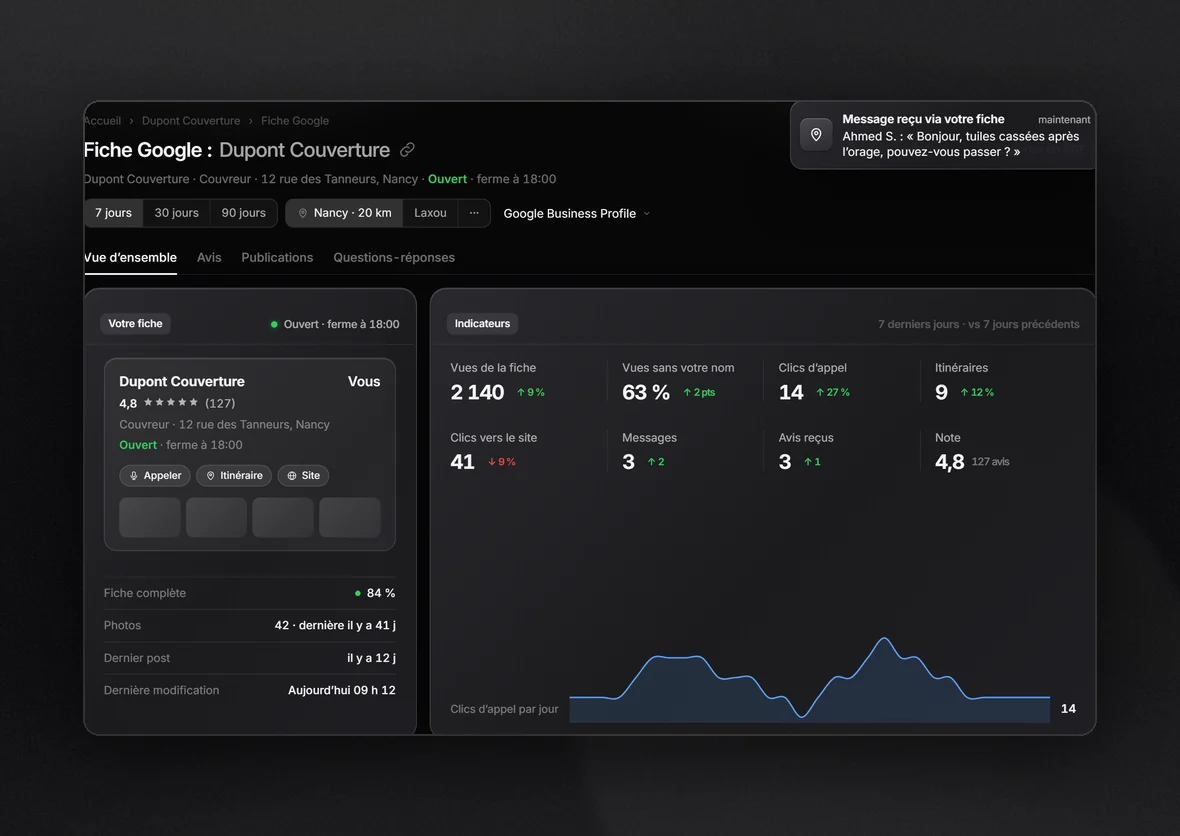Click Ouvert · ferme à 18:00 panel status
Image resolution: width=1180 pixels, height=836 pixels.
(x=335, y=324)
